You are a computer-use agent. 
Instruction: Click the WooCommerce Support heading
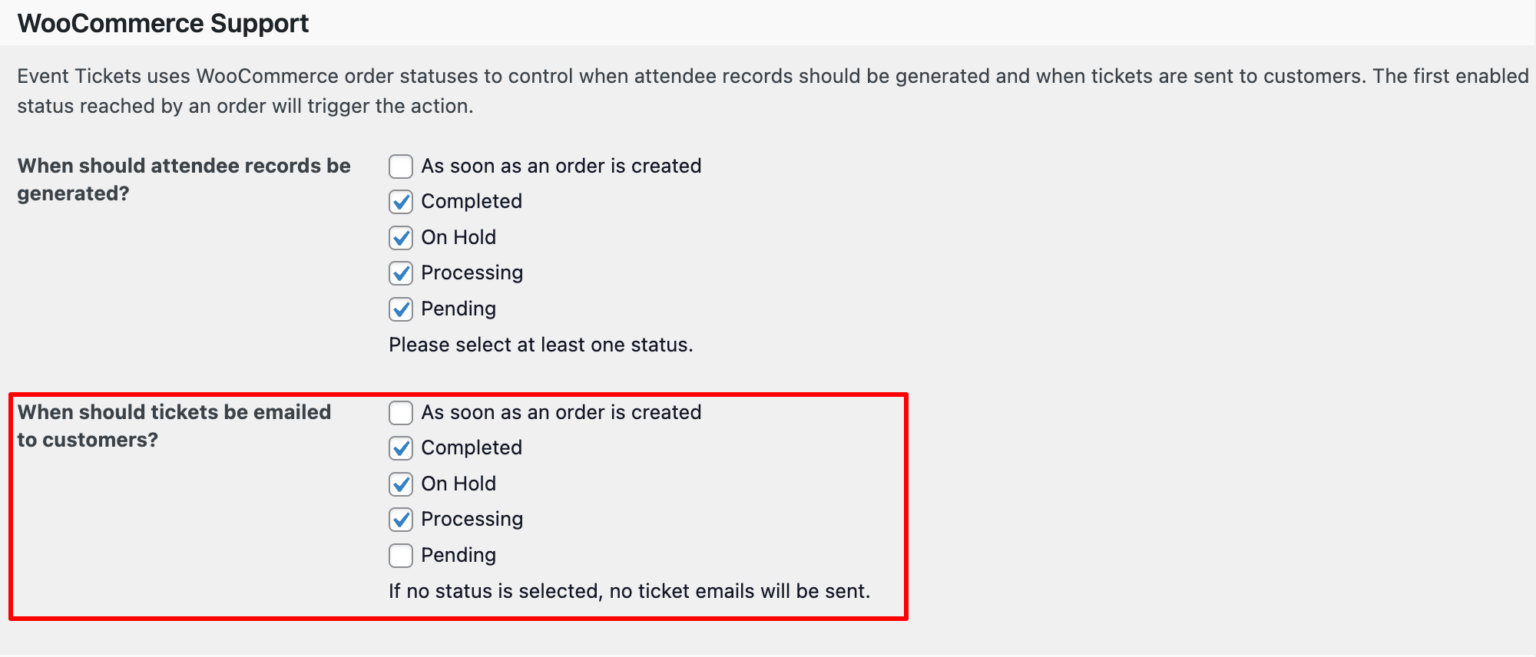(x=163, y=22)
